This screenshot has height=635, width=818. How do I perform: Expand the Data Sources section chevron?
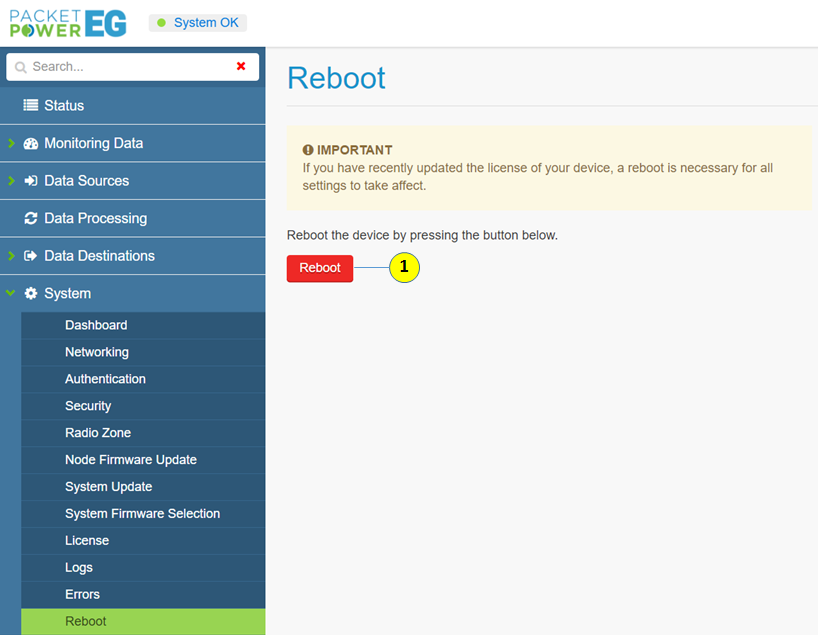pos(11,181)
